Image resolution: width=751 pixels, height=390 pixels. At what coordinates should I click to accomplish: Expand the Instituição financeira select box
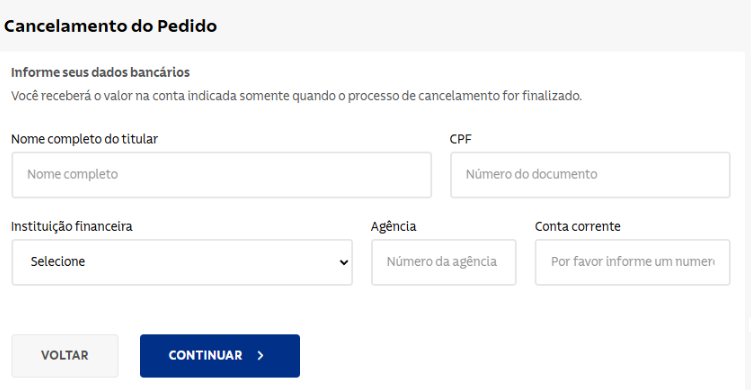click(x=182, y=263)
